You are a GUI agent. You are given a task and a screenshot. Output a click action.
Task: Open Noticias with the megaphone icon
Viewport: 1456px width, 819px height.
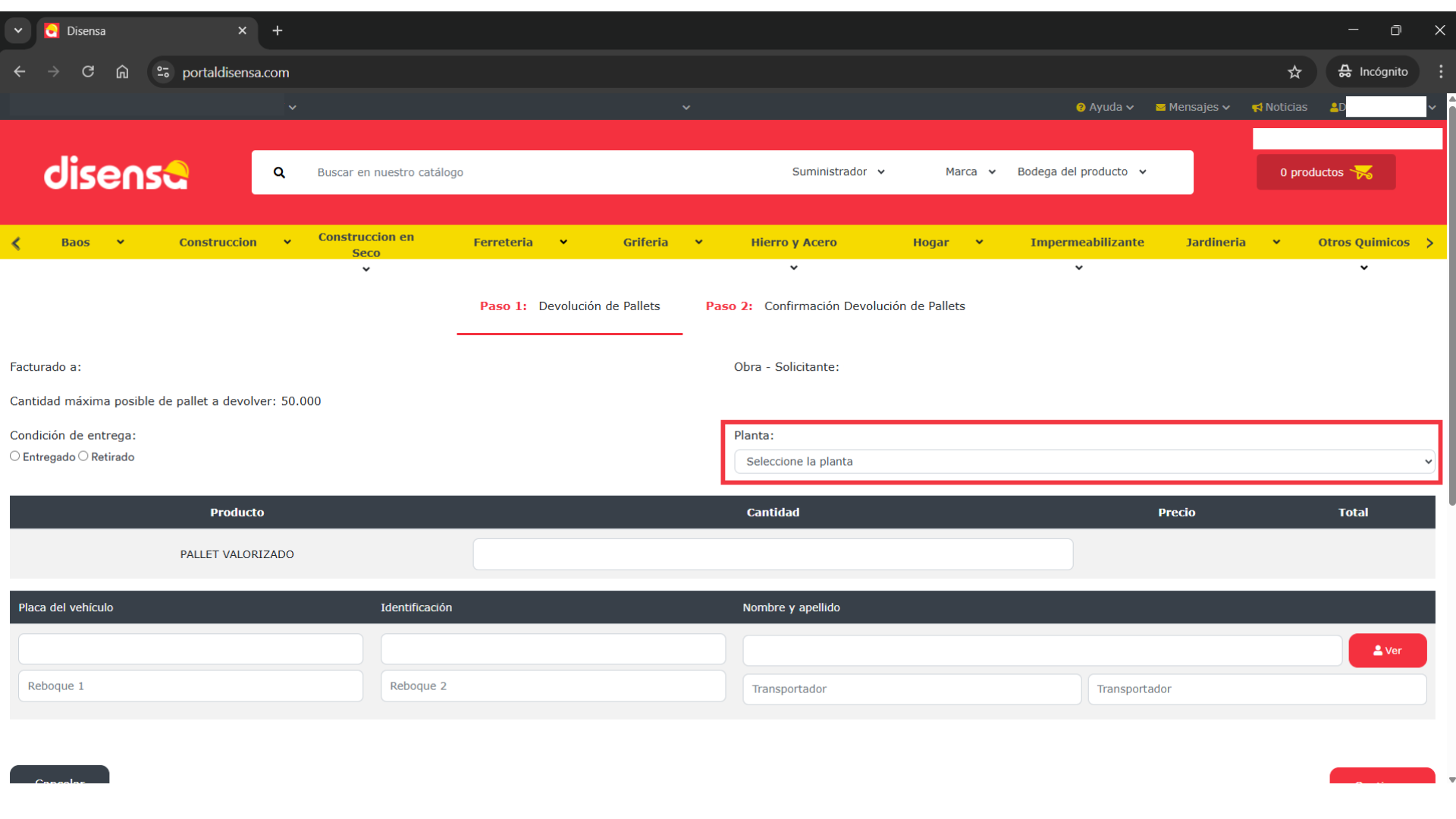tap(1279, 107)
